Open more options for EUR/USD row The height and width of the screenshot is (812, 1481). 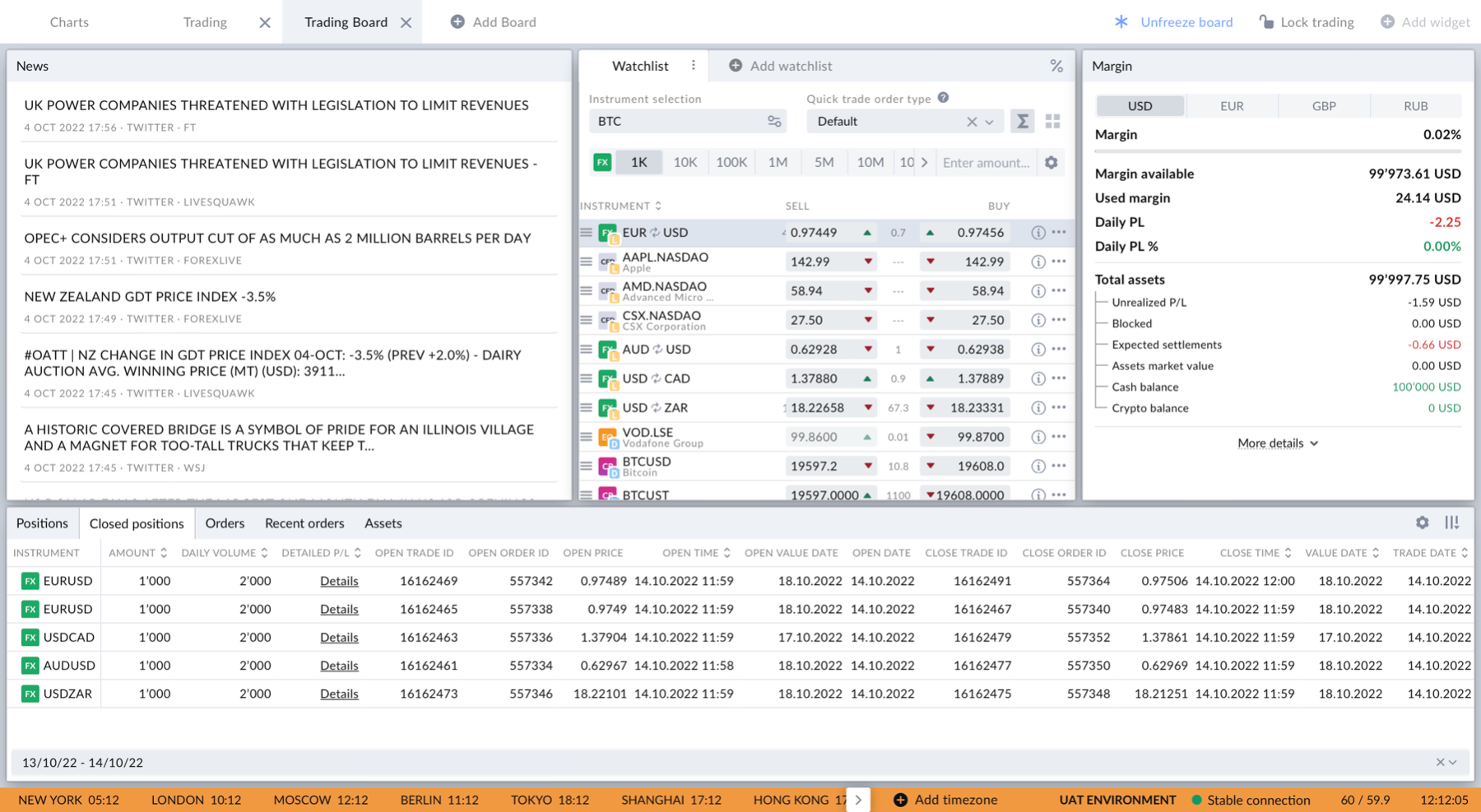pyautogui.click(x=1059, y=233)
